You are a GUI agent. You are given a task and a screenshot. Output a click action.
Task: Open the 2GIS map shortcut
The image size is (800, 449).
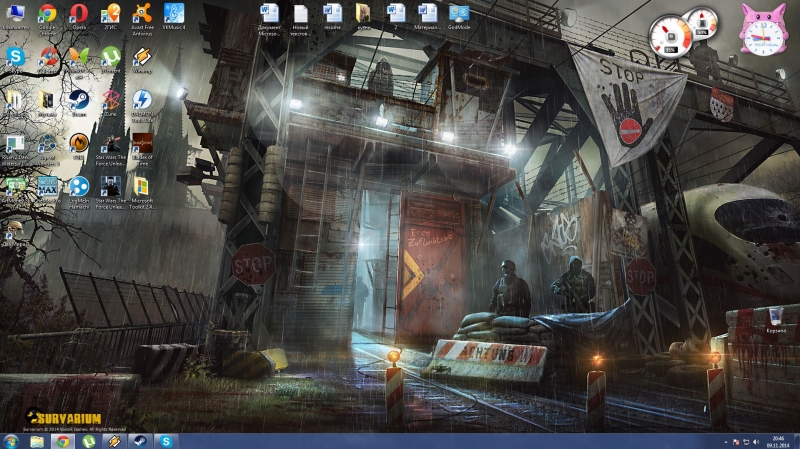click(x=110, y=15)
